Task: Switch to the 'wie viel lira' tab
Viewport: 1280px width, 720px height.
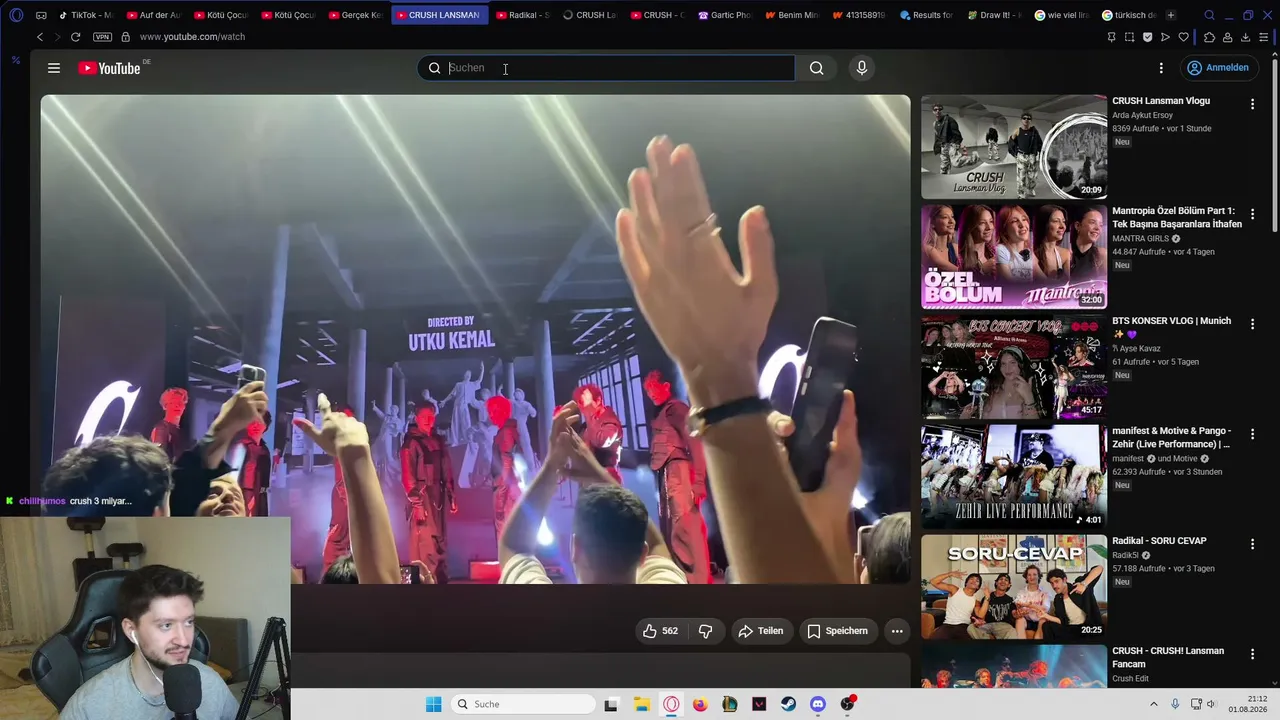Action: click(1062, 15)
